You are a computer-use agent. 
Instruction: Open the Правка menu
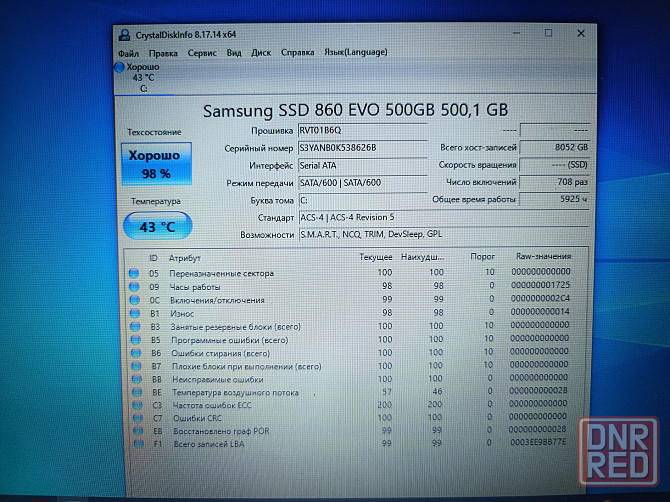(163, 53)
